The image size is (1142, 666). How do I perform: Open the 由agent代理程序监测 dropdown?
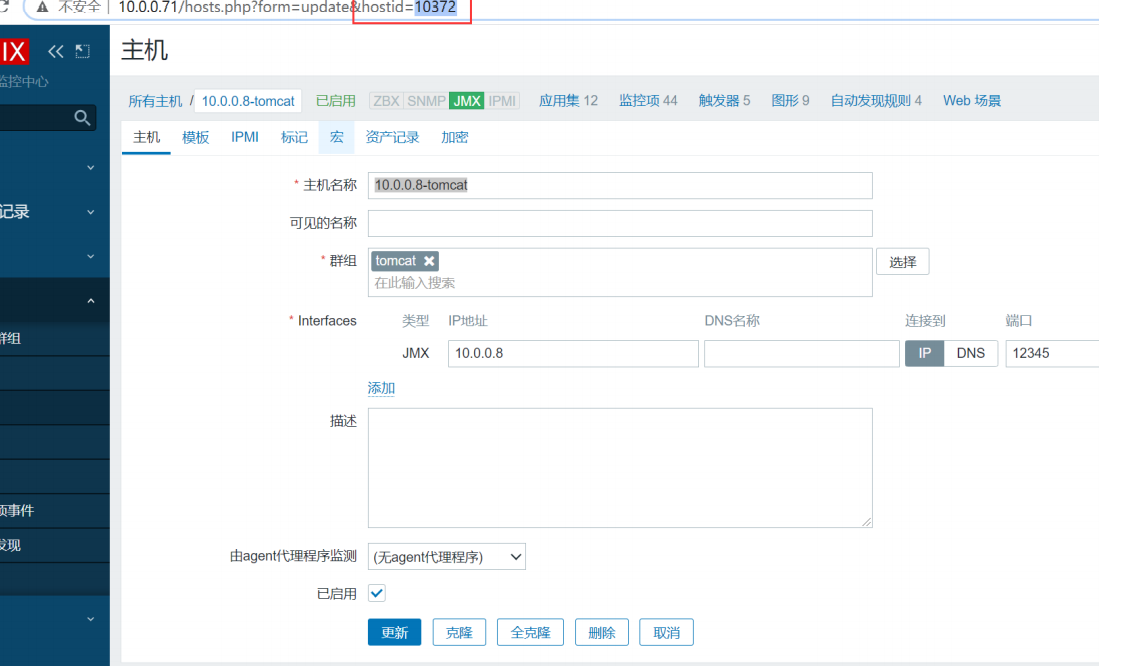[x=446, y=557]
